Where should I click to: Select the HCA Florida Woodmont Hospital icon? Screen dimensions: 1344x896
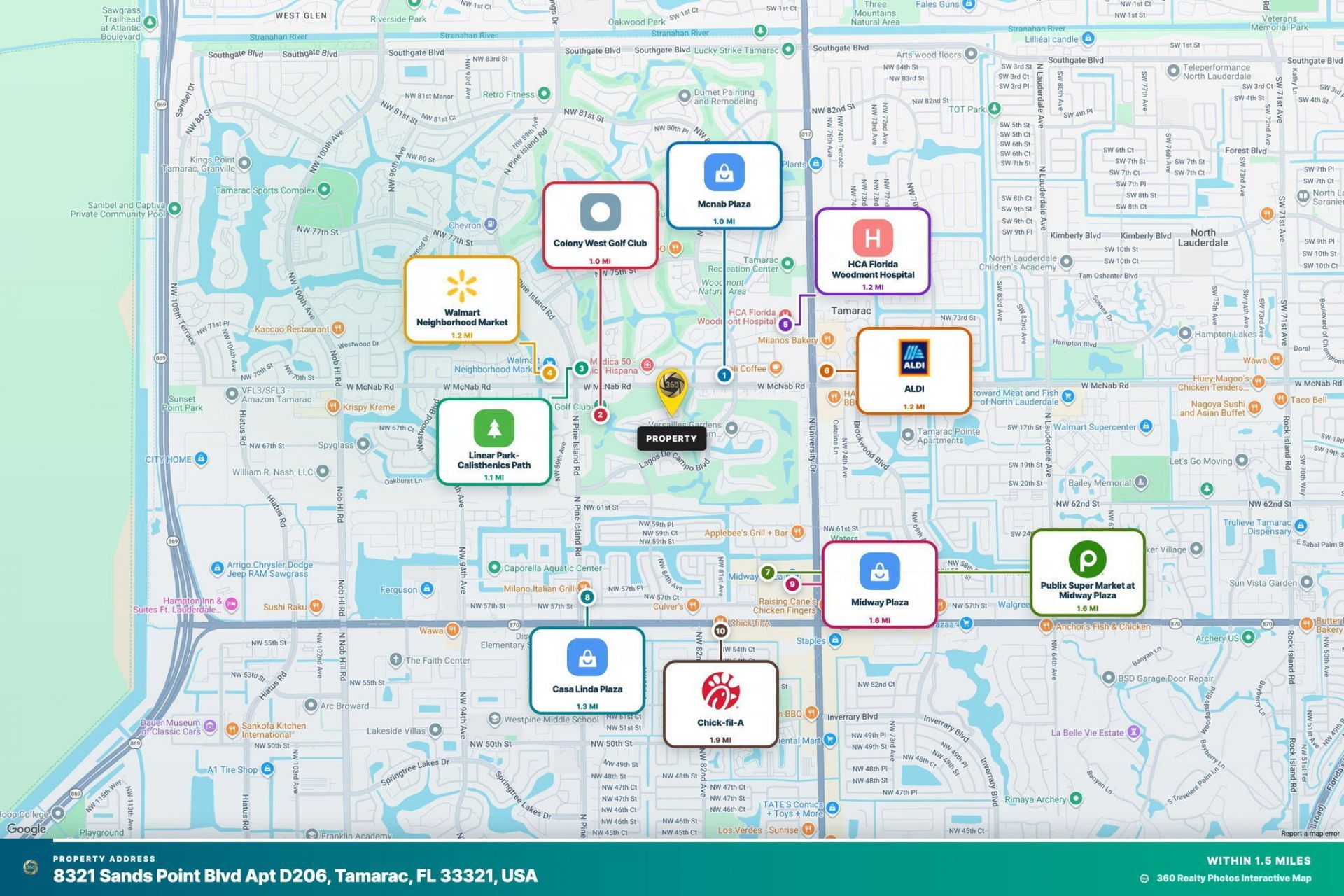872,238
